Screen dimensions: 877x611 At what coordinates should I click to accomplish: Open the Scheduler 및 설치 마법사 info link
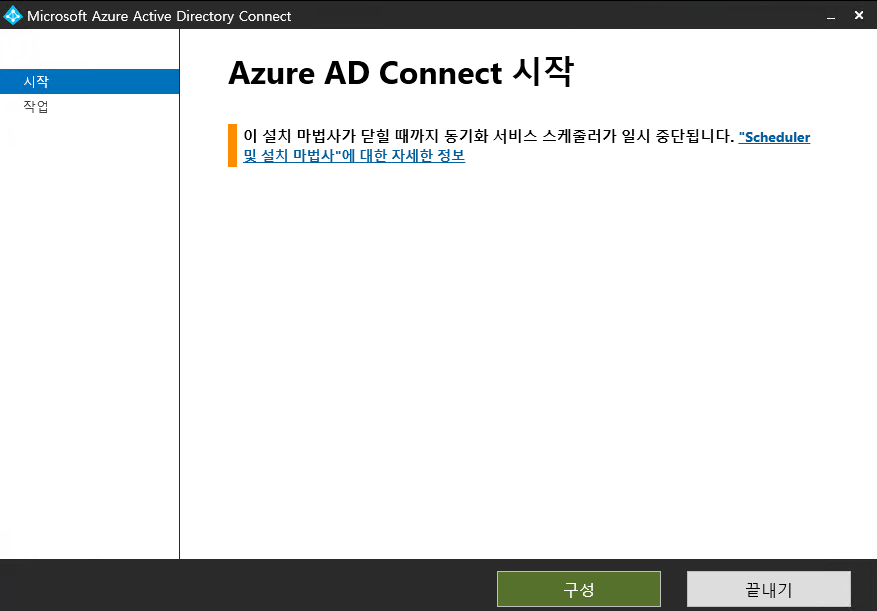tap(354, 156)
